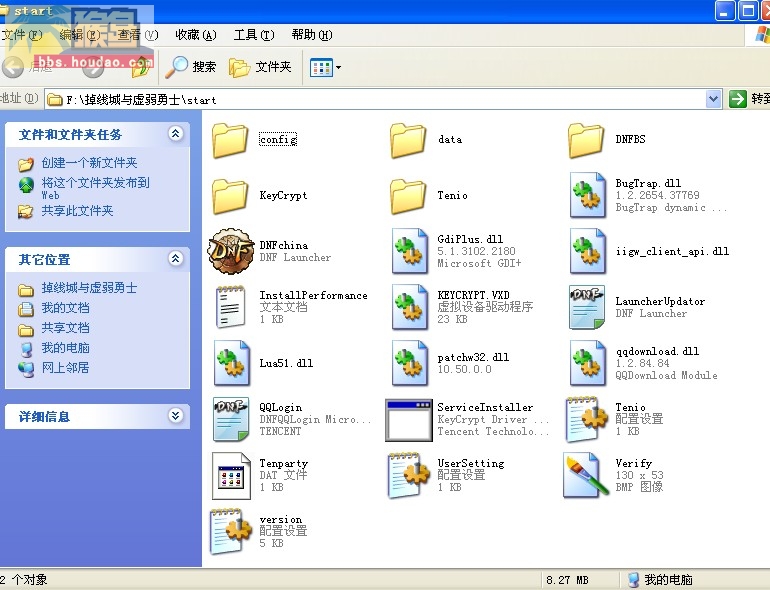Image resolution: width=770 pixels, height=590 pixels.
Task: Open the KeyCrypt folder icon
Action: (x=230, y=197)
